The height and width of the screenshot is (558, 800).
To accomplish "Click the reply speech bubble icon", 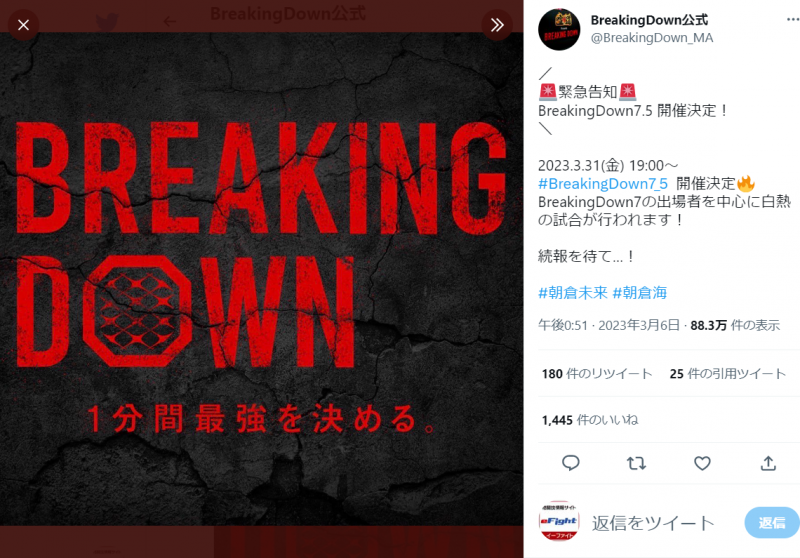I will (570, 463).
